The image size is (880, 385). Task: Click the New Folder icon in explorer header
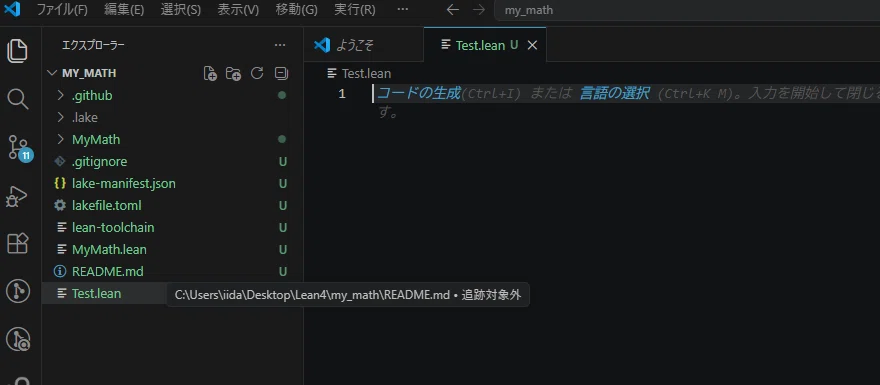(233, 74)
